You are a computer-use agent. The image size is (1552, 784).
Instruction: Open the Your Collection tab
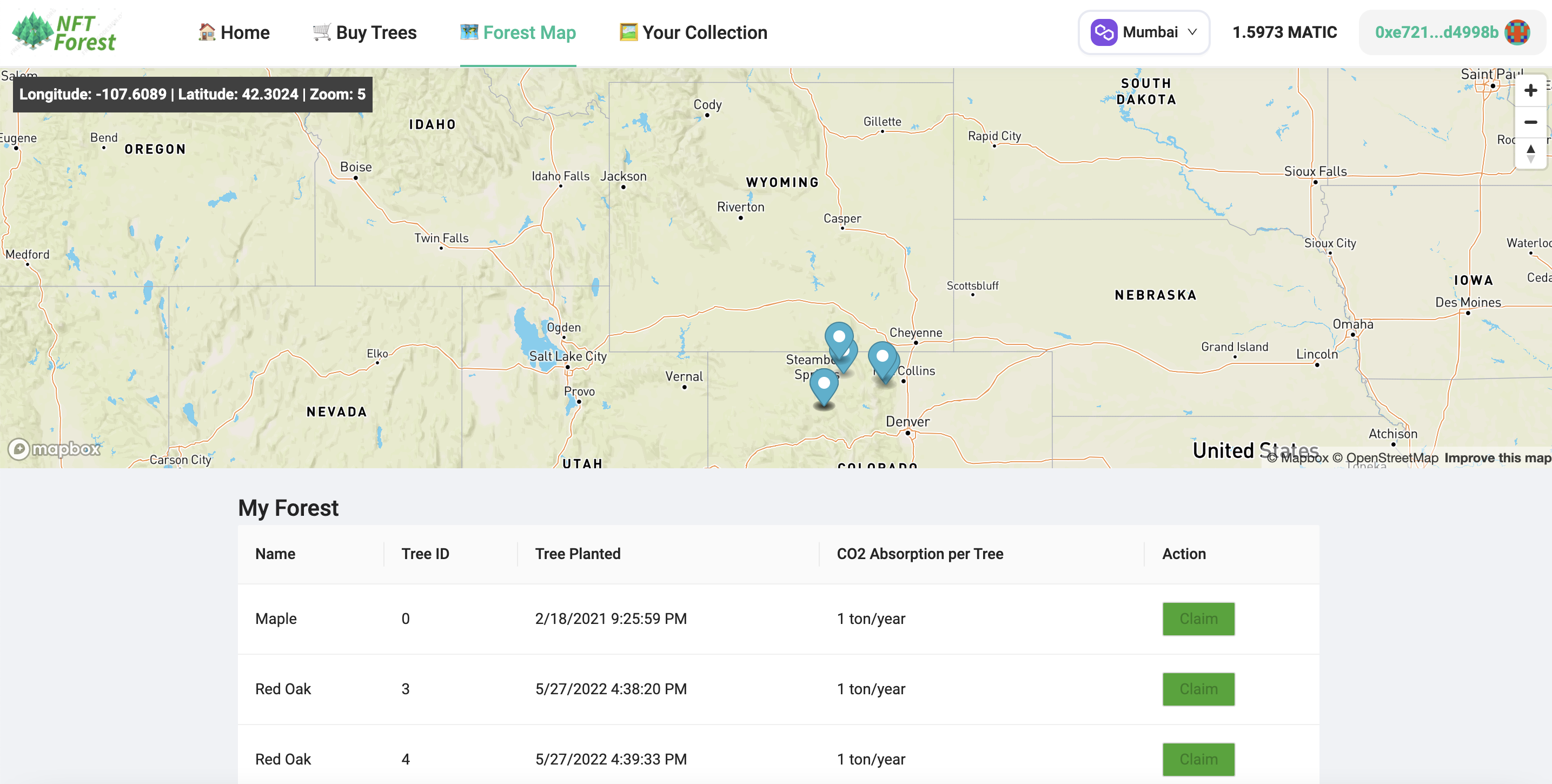pyautogui.click(x=693, y=32)
